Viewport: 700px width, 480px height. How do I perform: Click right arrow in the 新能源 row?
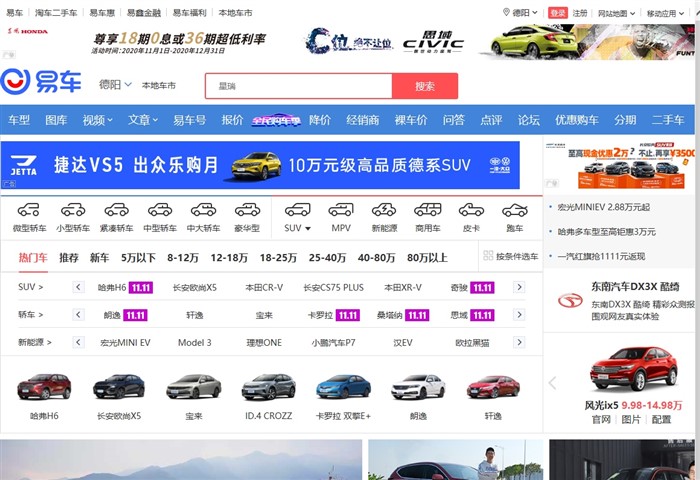(519, 342)
